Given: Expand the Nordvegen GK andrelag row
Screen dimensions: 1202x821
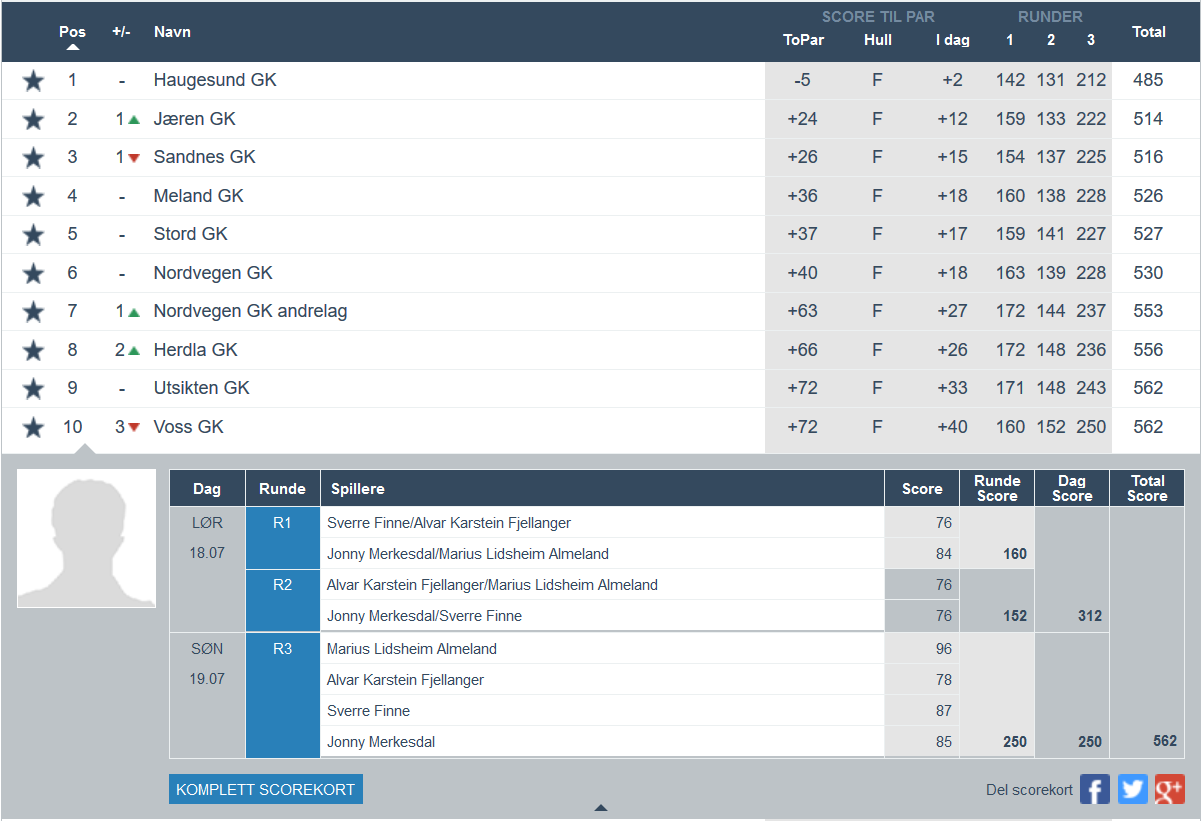Looking at the screenshot, I should tap(250, 312).
